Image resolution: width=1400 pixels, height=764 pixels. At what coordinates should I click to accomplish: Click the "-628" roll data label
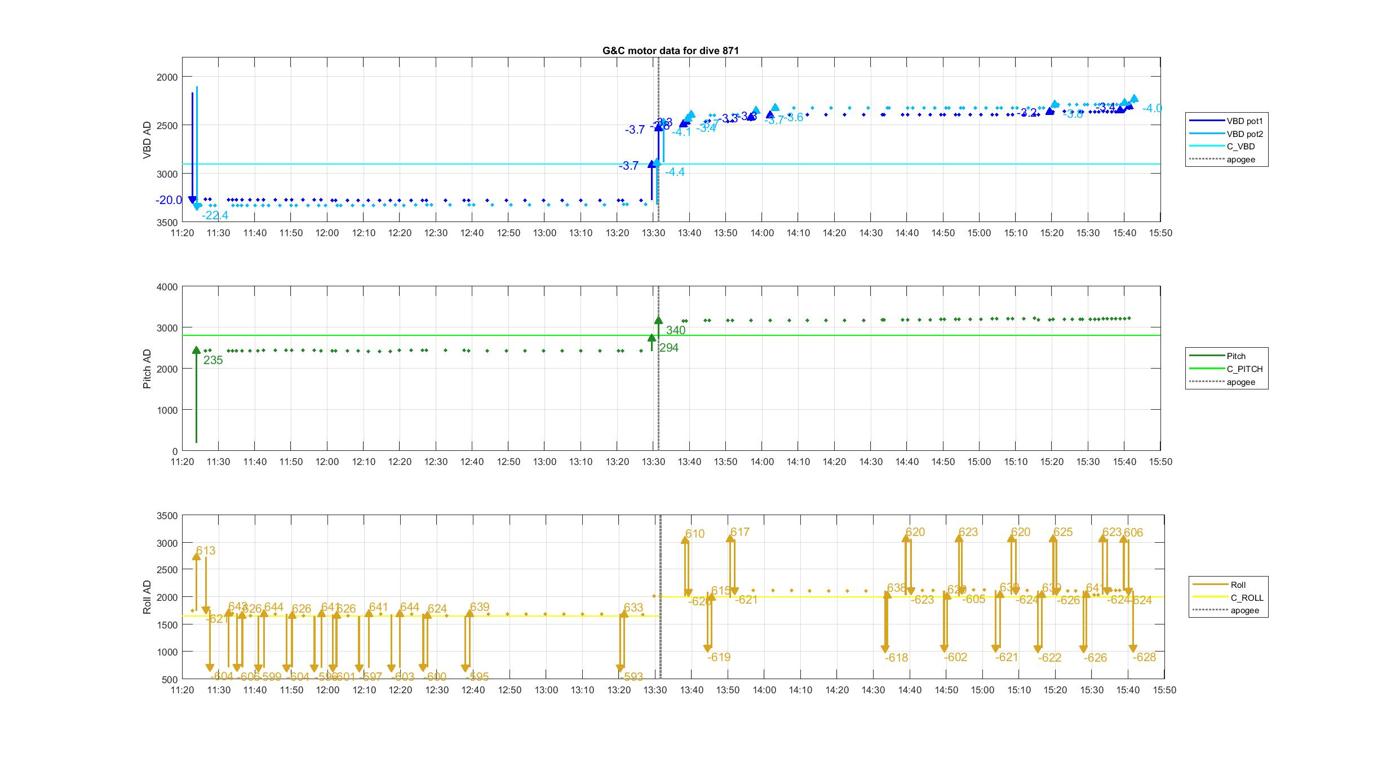click(1144, 657)
